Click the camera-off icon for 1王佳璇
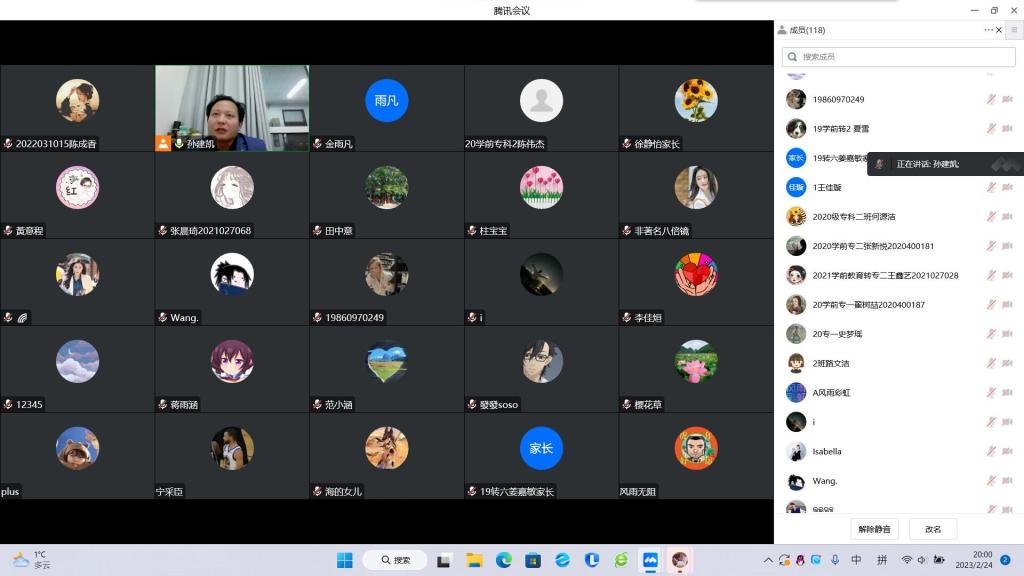This screenshot has width=1024, height=576. click(1007, 187)
